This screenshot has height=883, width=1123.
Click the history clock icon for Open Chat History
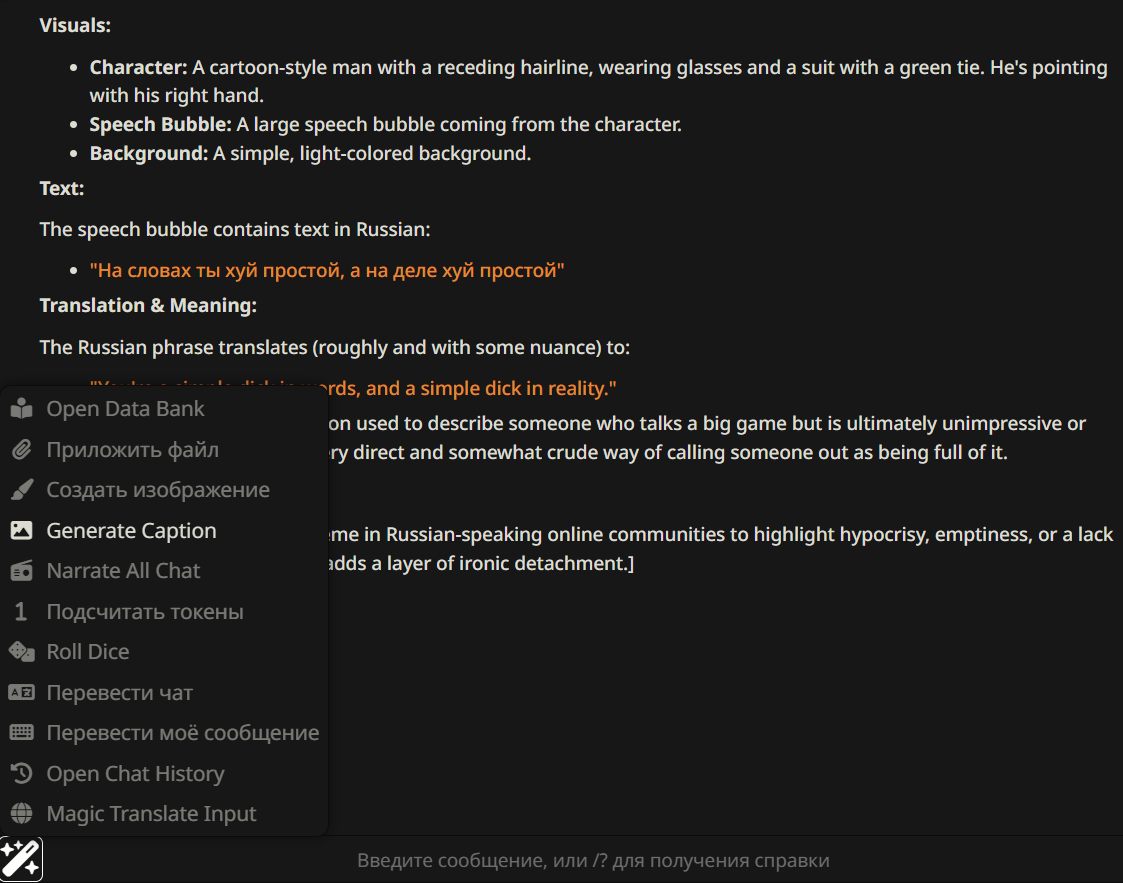tap(21, 774)
